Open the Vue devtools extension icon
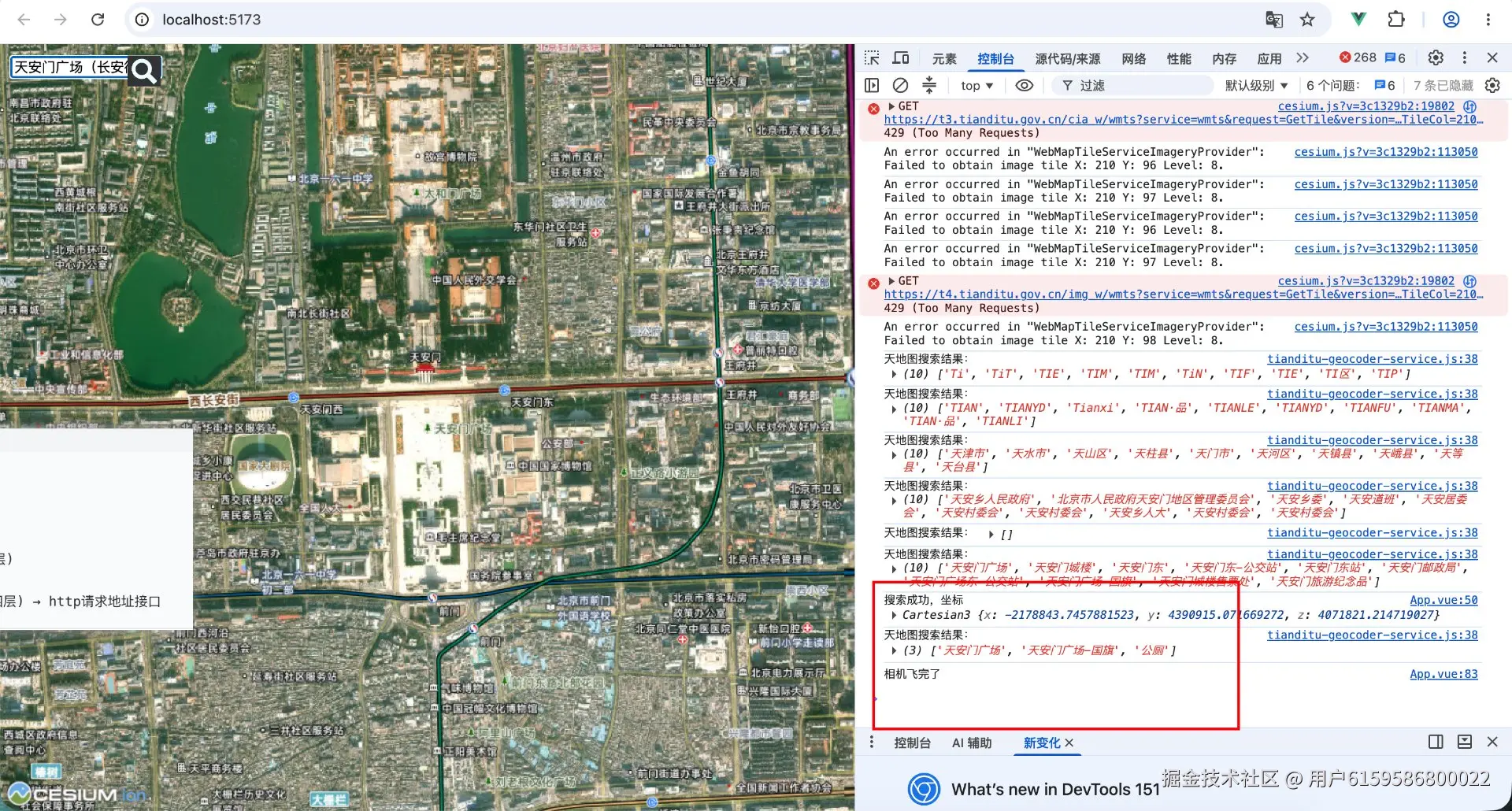 click(1358, 20)
